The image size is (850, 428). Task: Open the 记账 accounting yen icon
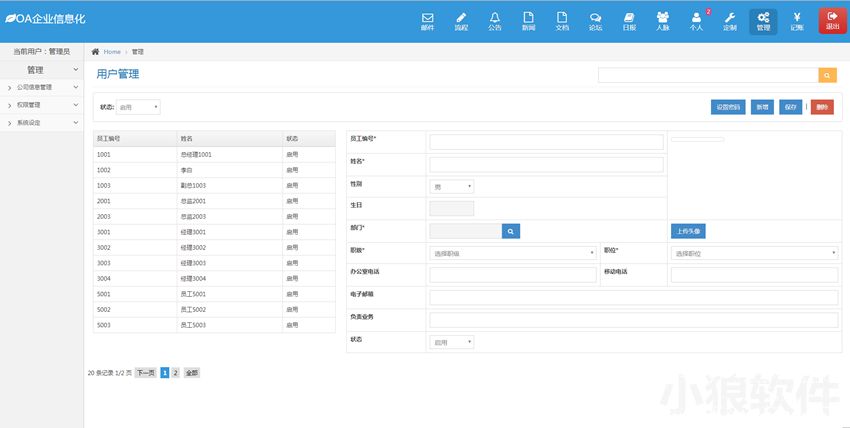click(797, 21)
